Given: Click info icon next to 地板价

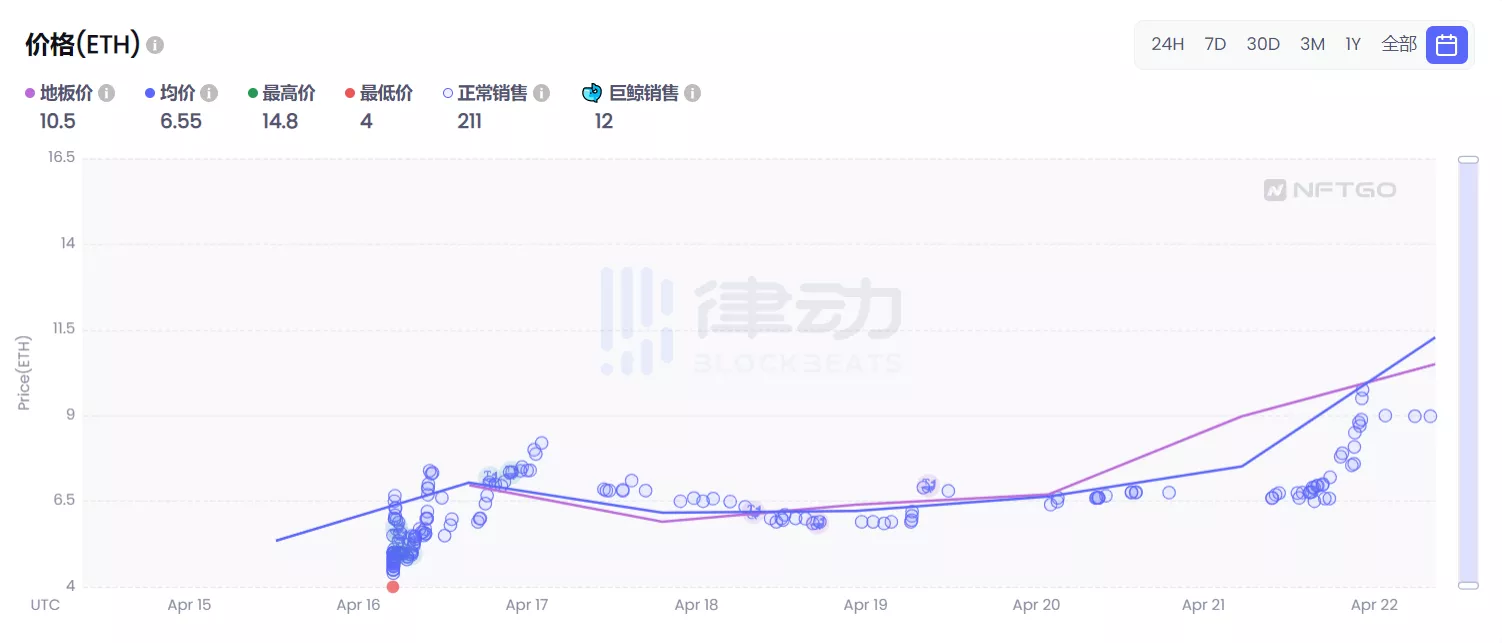Looking at the screenshot, I should [x=106, y=93].
